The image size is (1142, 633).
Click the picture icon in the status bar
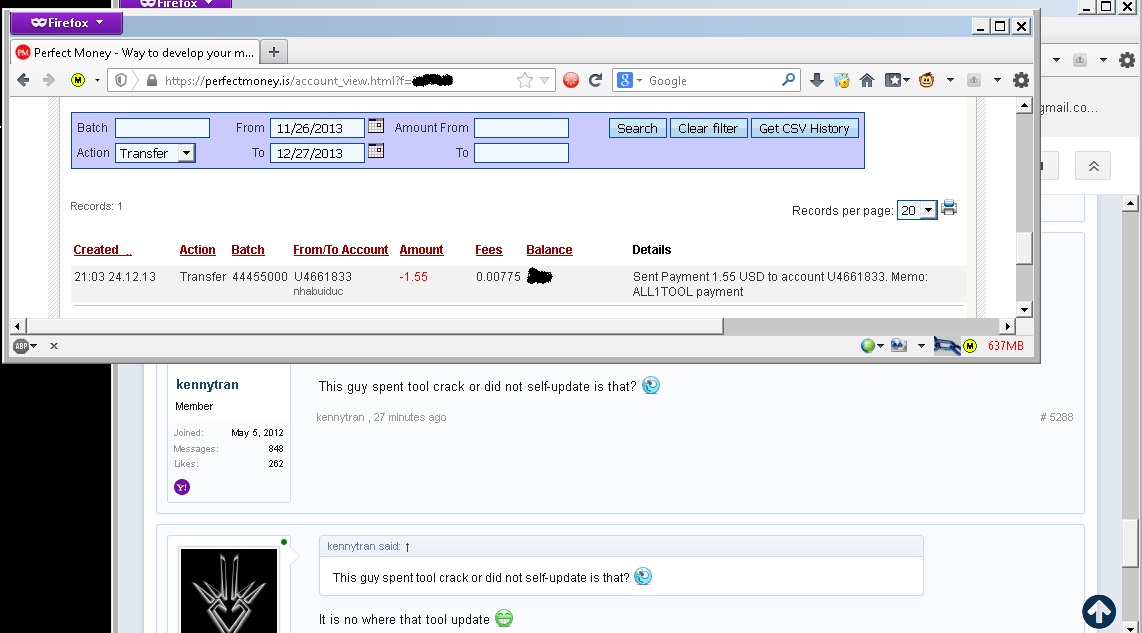[899, 345]
